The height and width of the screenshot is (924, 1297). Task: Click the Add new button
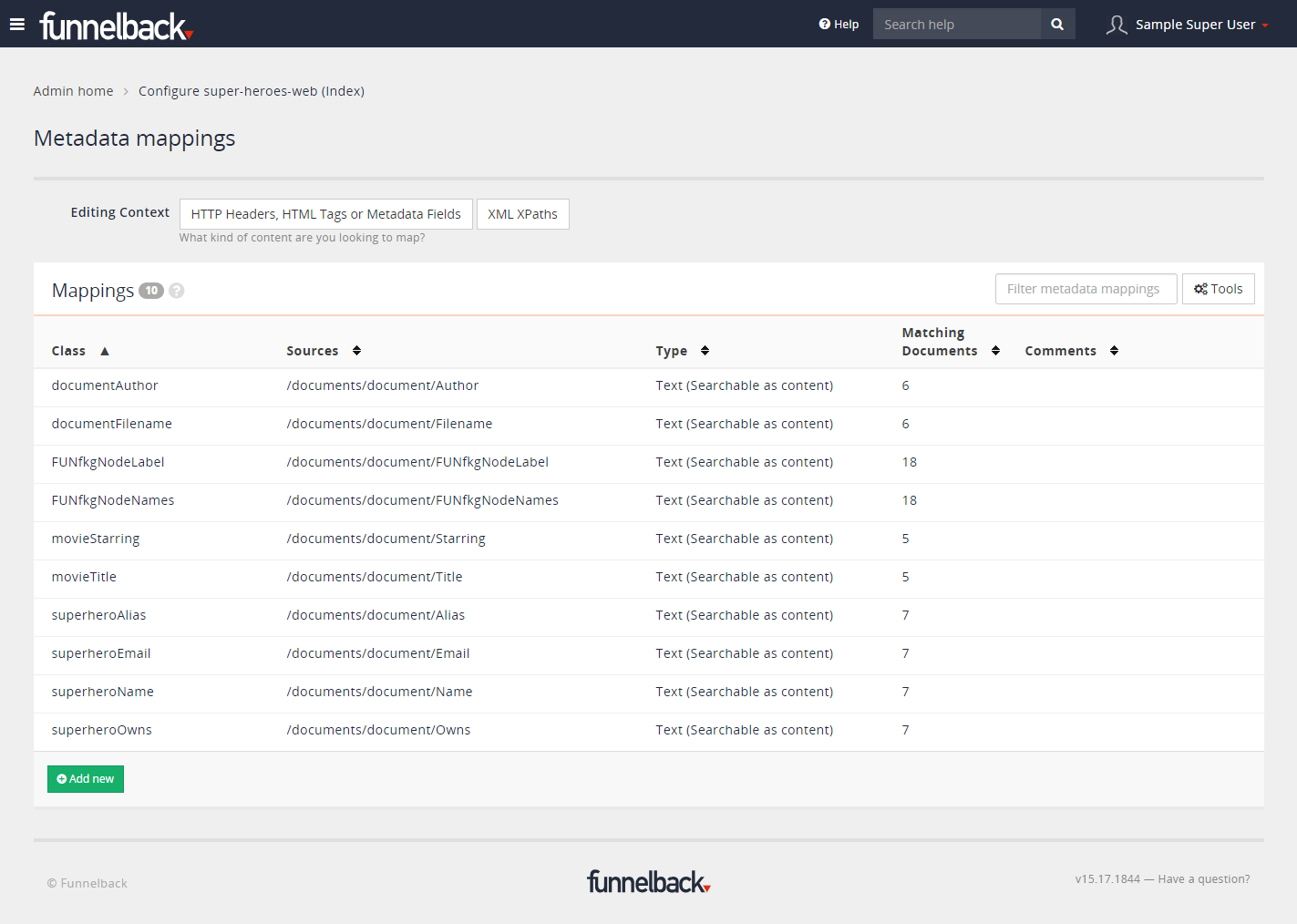pyautogui.click(x=86, y=779)
